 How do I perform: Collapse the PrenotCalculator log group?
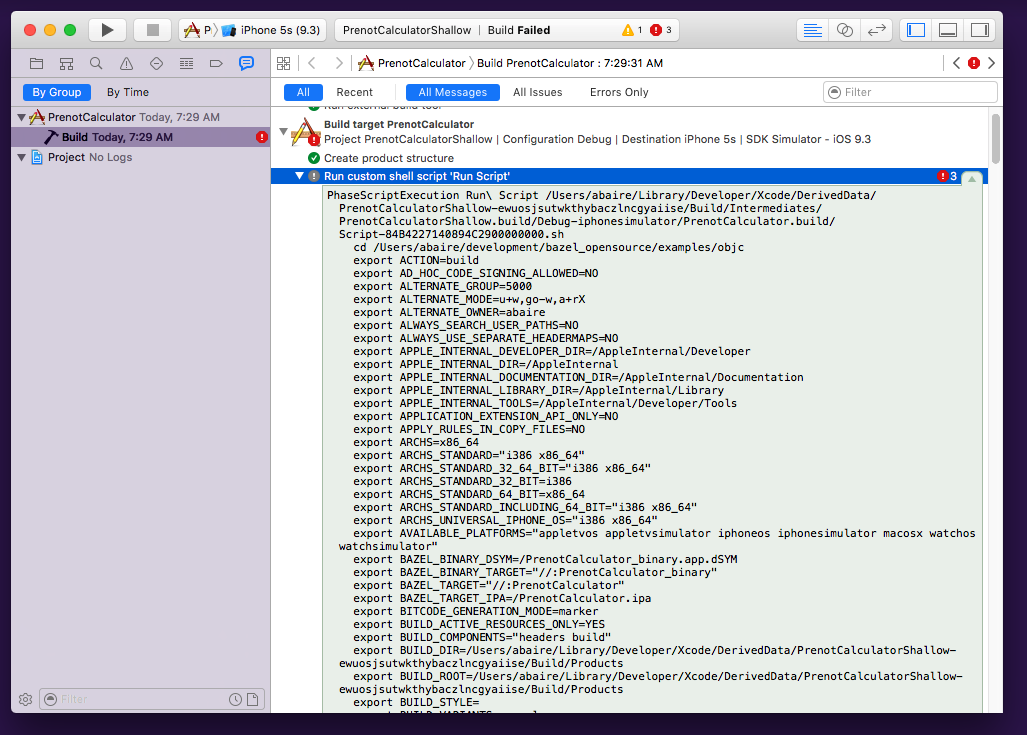coord(22,117)
